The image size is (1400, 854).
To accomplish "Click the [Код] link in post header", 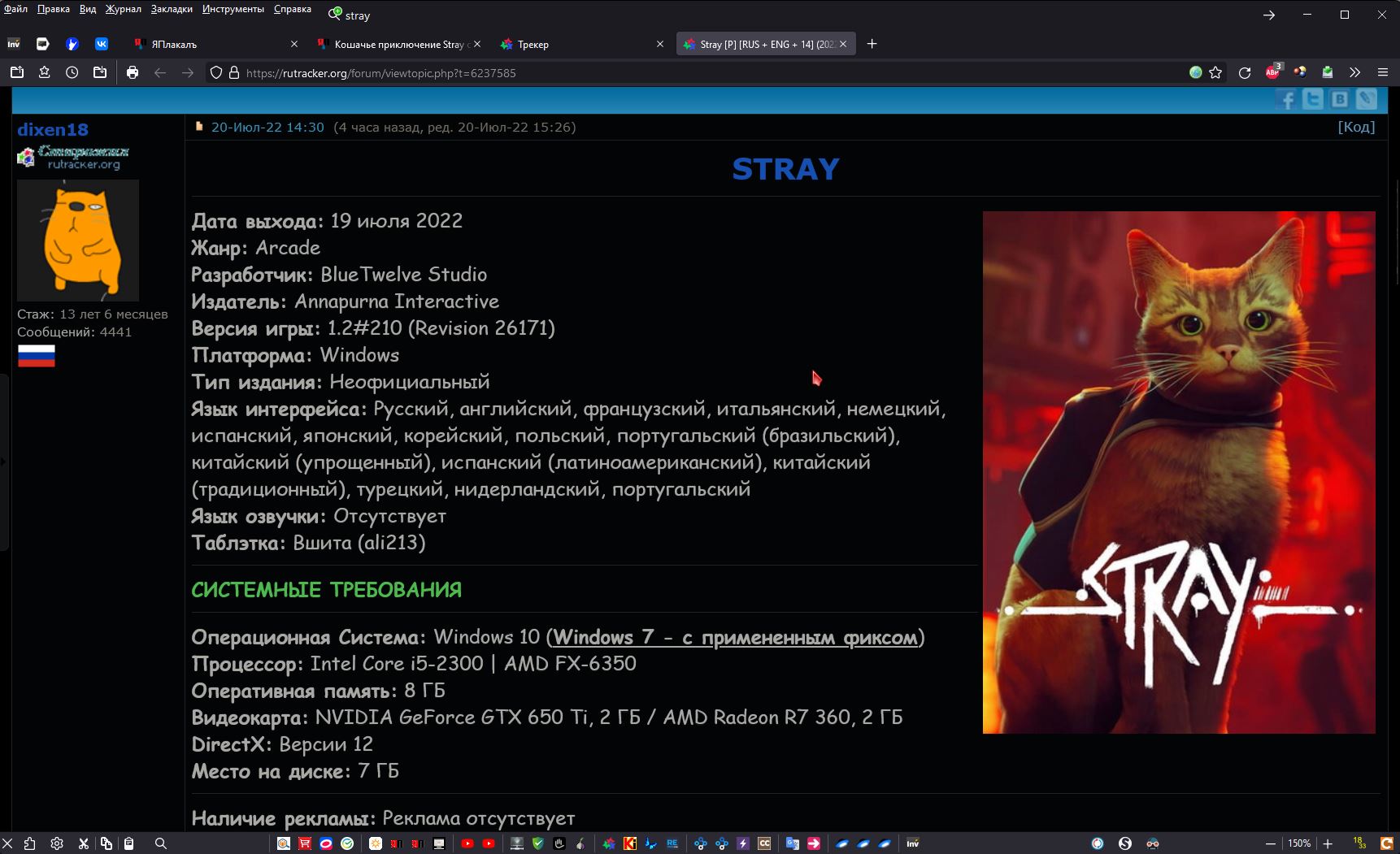I will (1356, 127).
